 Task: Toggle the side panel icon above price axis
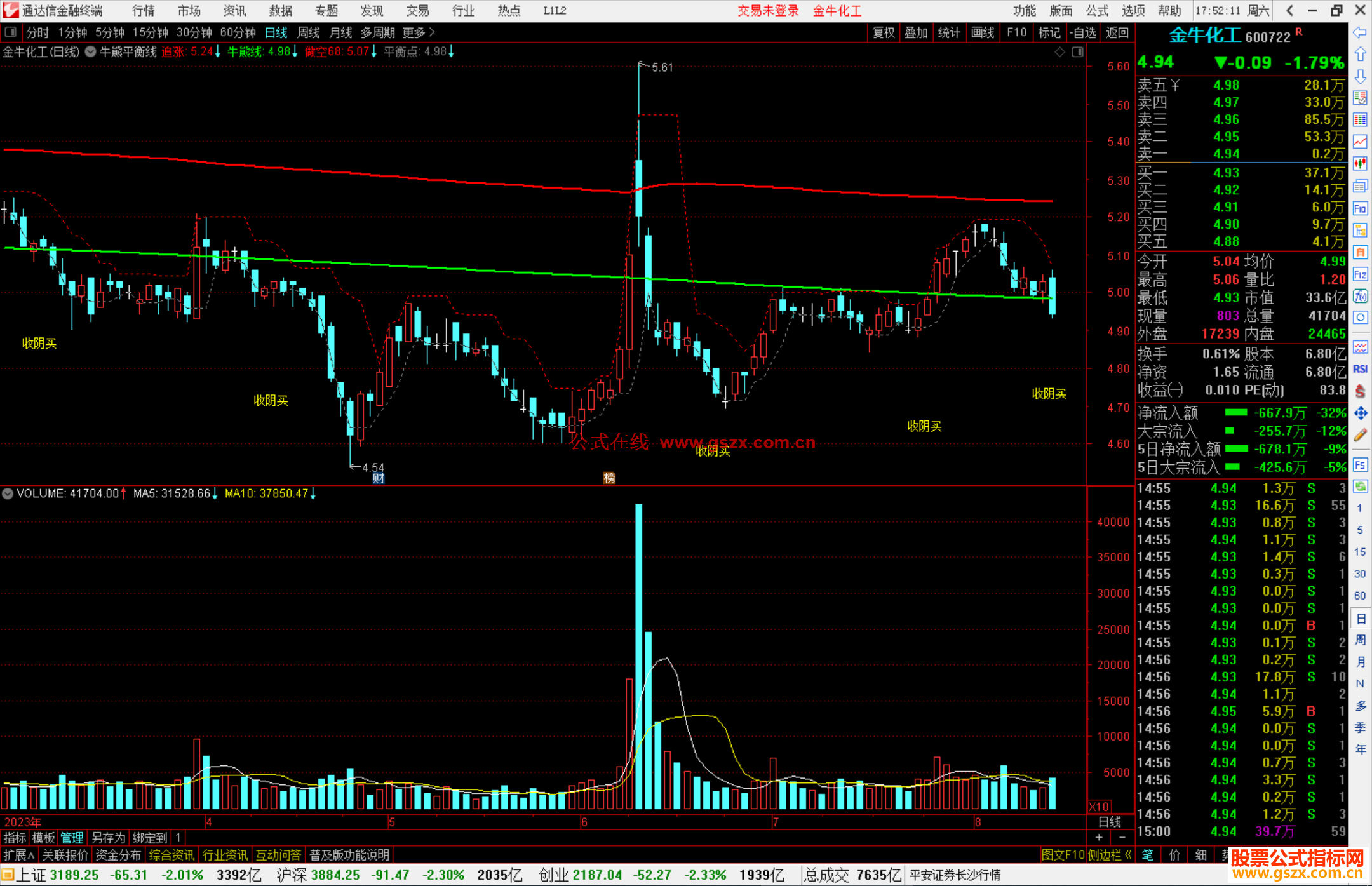(1077, 52)
